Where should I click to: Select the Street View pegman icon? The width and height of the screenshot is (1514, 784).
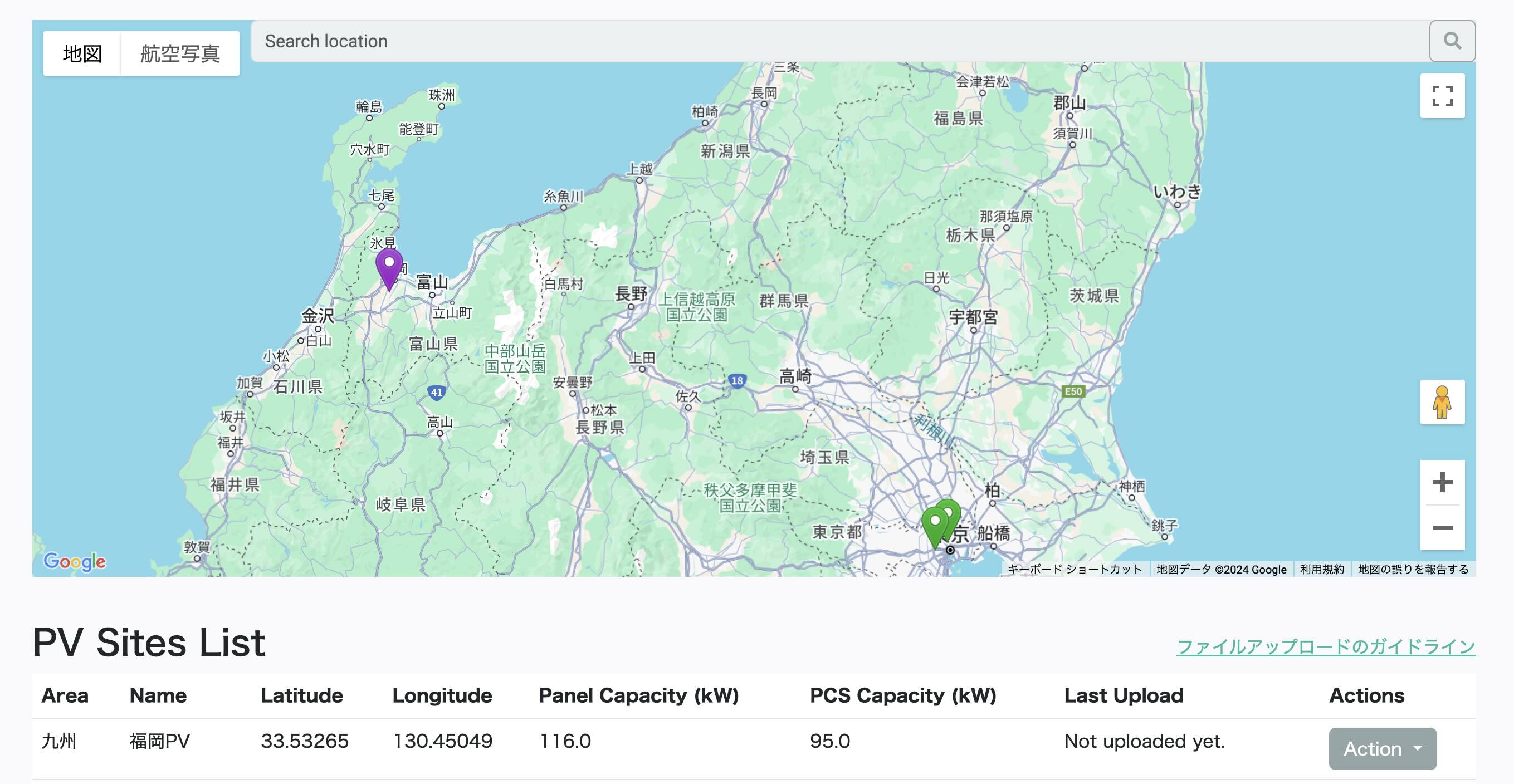click(1442, 402)
